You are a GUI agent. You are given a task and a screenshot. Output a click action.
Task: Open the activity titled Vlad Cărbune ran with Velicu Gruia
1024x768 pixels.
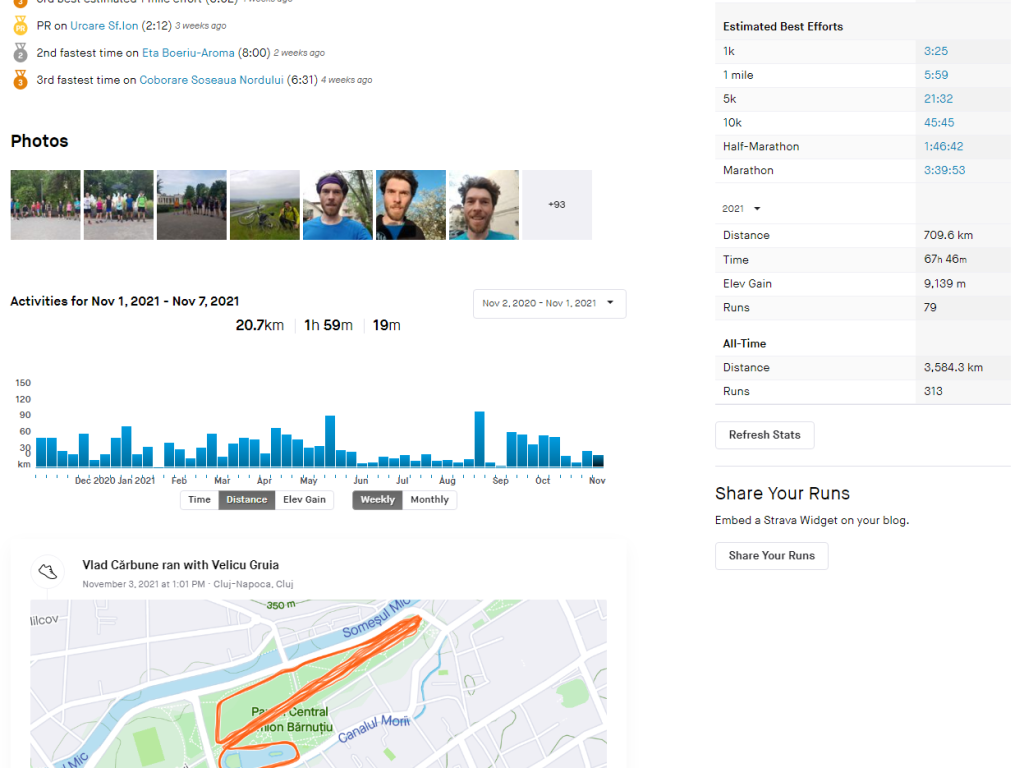pos(180,565)
